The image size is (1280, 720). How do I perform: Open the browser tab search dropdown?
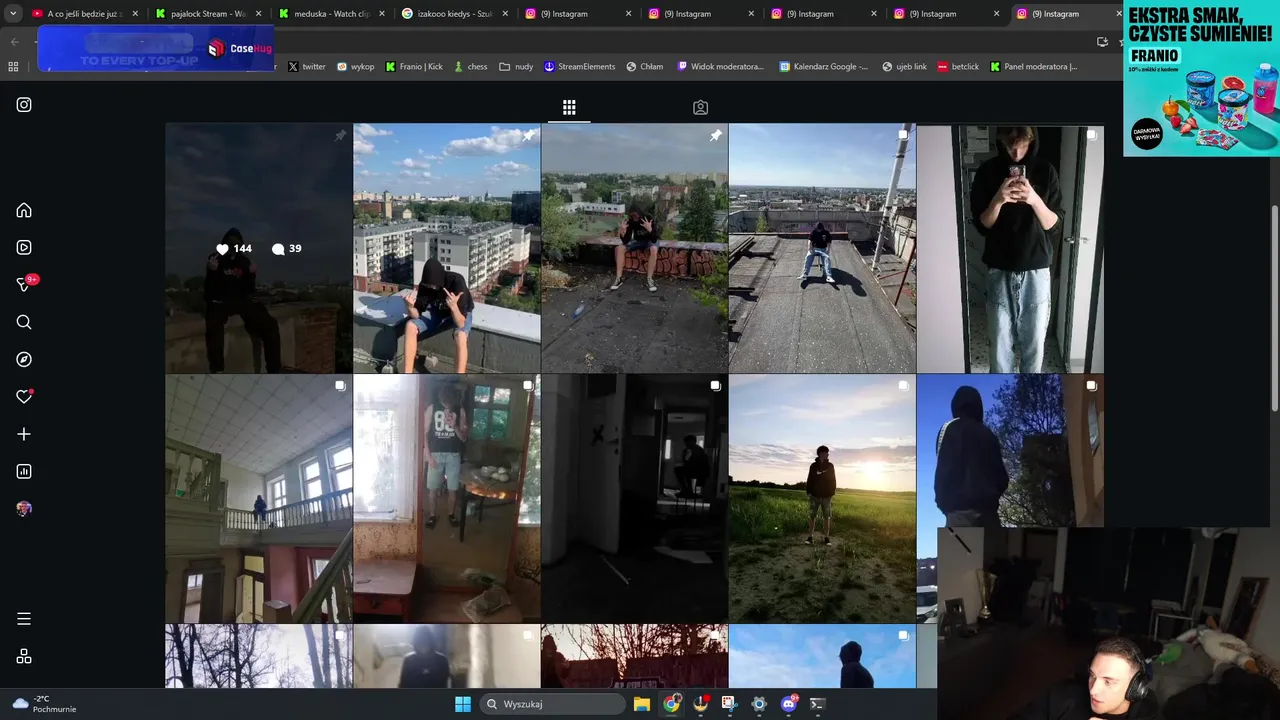(13, 14)
